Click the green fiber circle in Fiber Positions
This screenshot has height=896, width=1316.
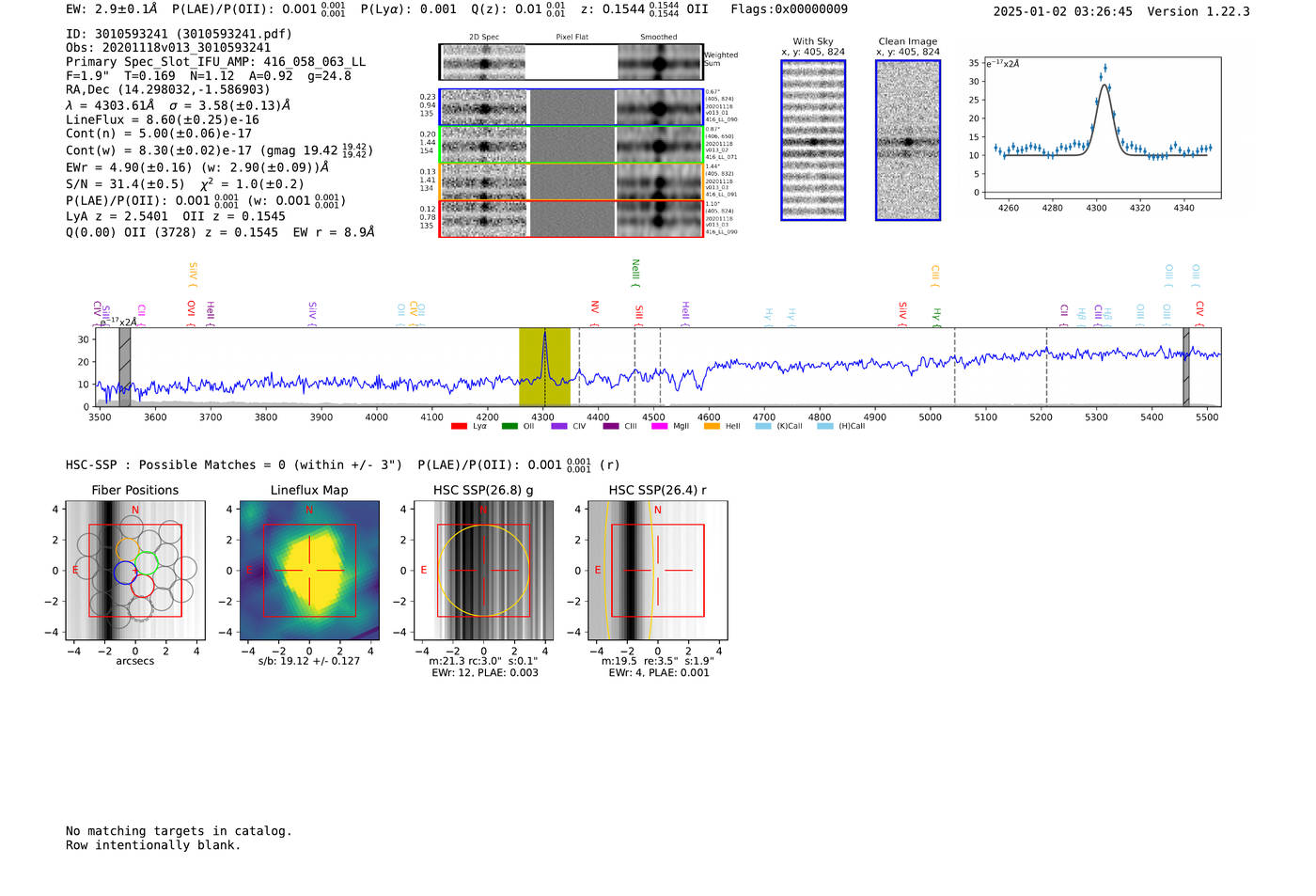(x=145, y=563)
